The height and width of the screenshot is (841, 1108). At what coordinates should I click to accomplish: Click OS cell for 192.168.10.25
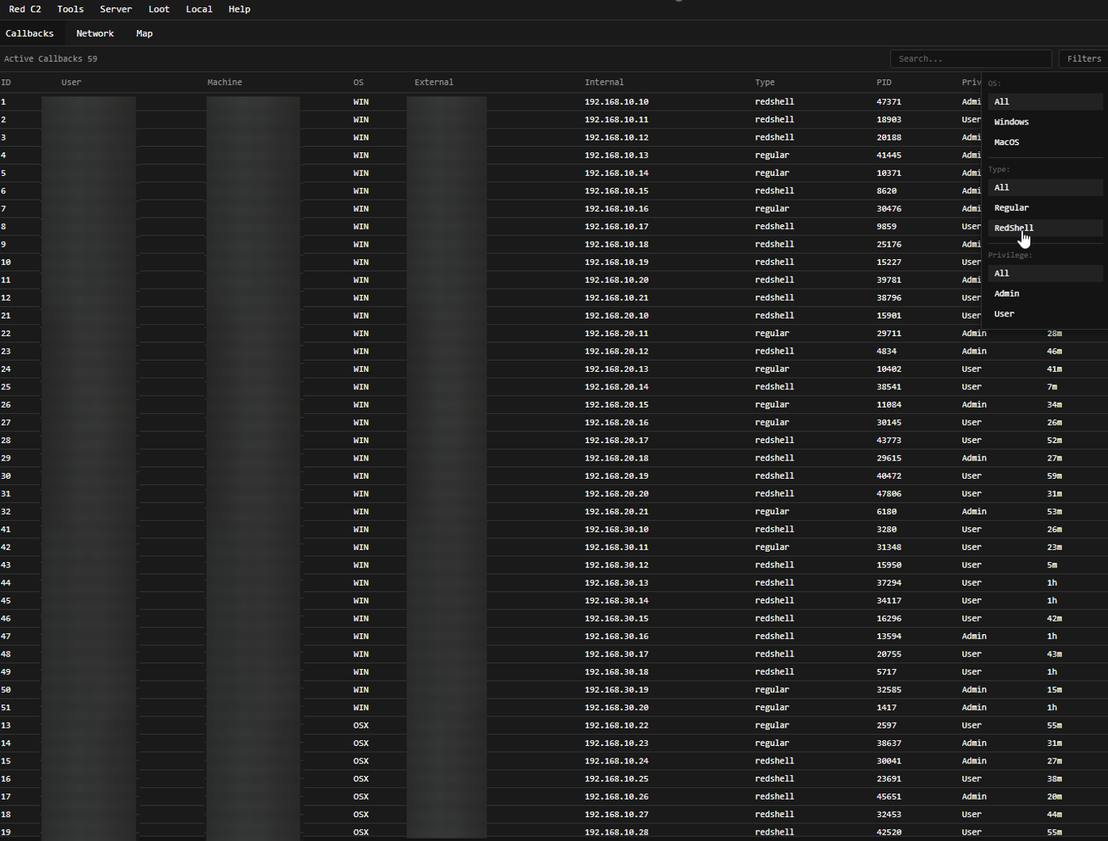(361, 779)
